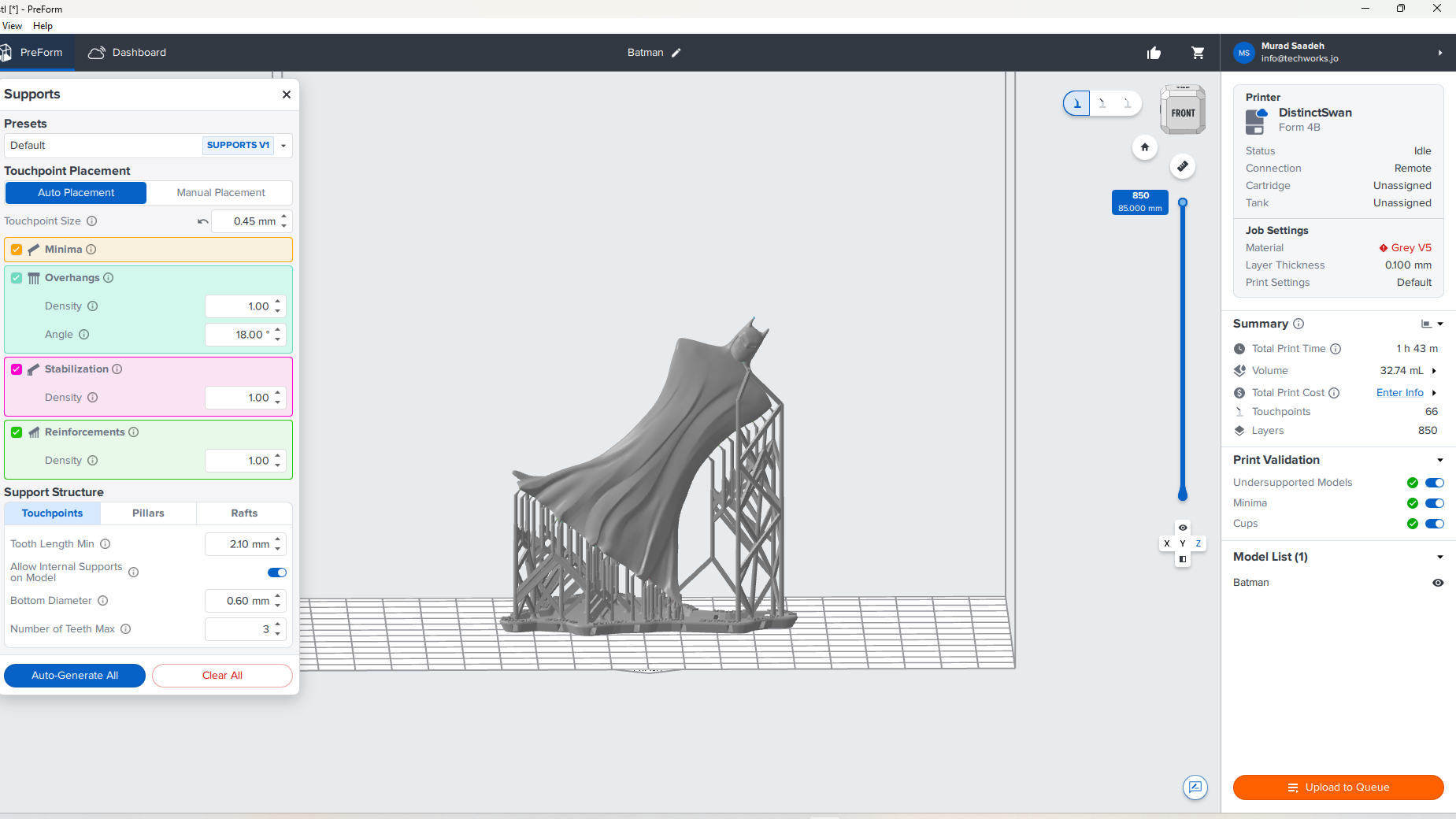Expand the user account arrow for Murad Saadeh
Image resolution: width=1456 pixels, height=819 pixels.
pyautogui.click(x=1440, y=53)
